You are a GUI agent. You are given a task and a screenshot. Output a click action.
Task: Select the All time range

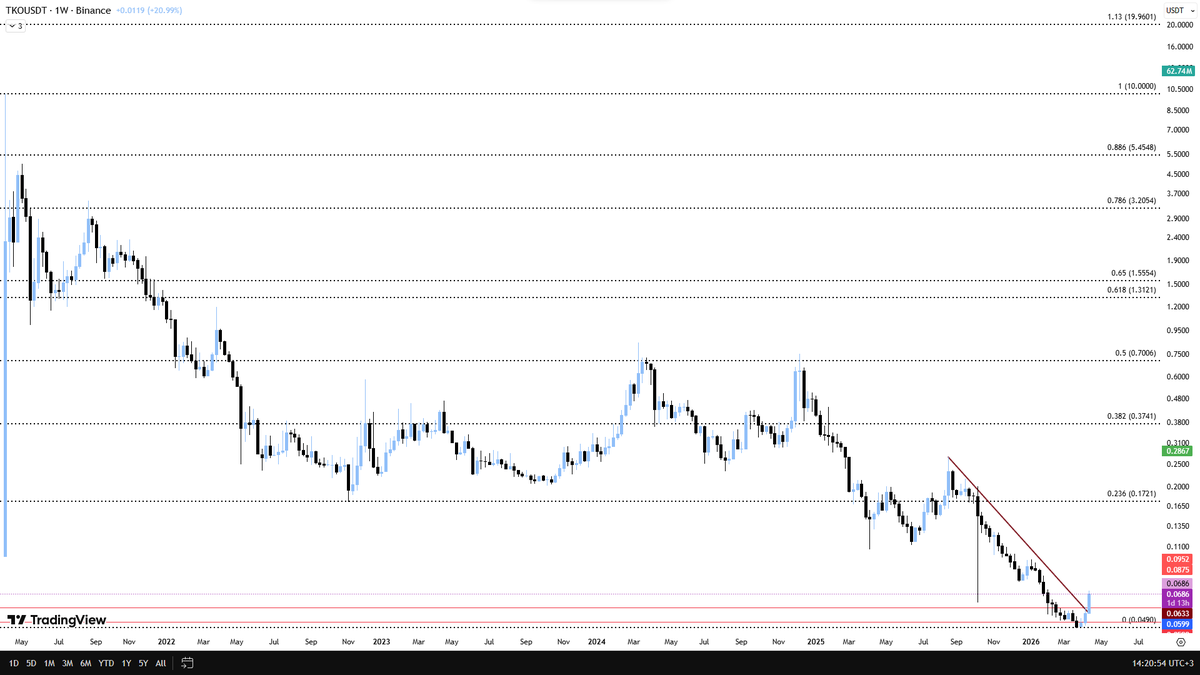point(161,663)
